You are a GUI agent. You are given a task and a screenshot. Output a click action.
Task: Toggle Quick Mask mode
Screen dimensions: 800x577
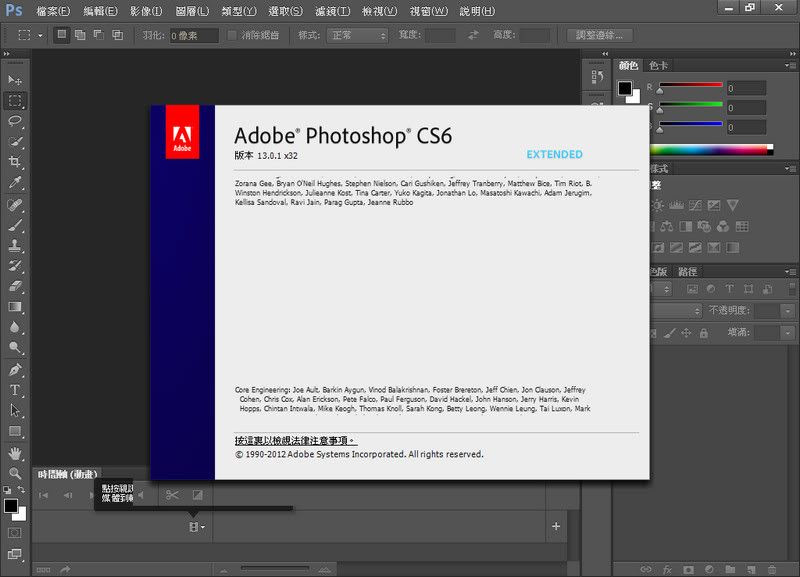[x=15, y=533]
